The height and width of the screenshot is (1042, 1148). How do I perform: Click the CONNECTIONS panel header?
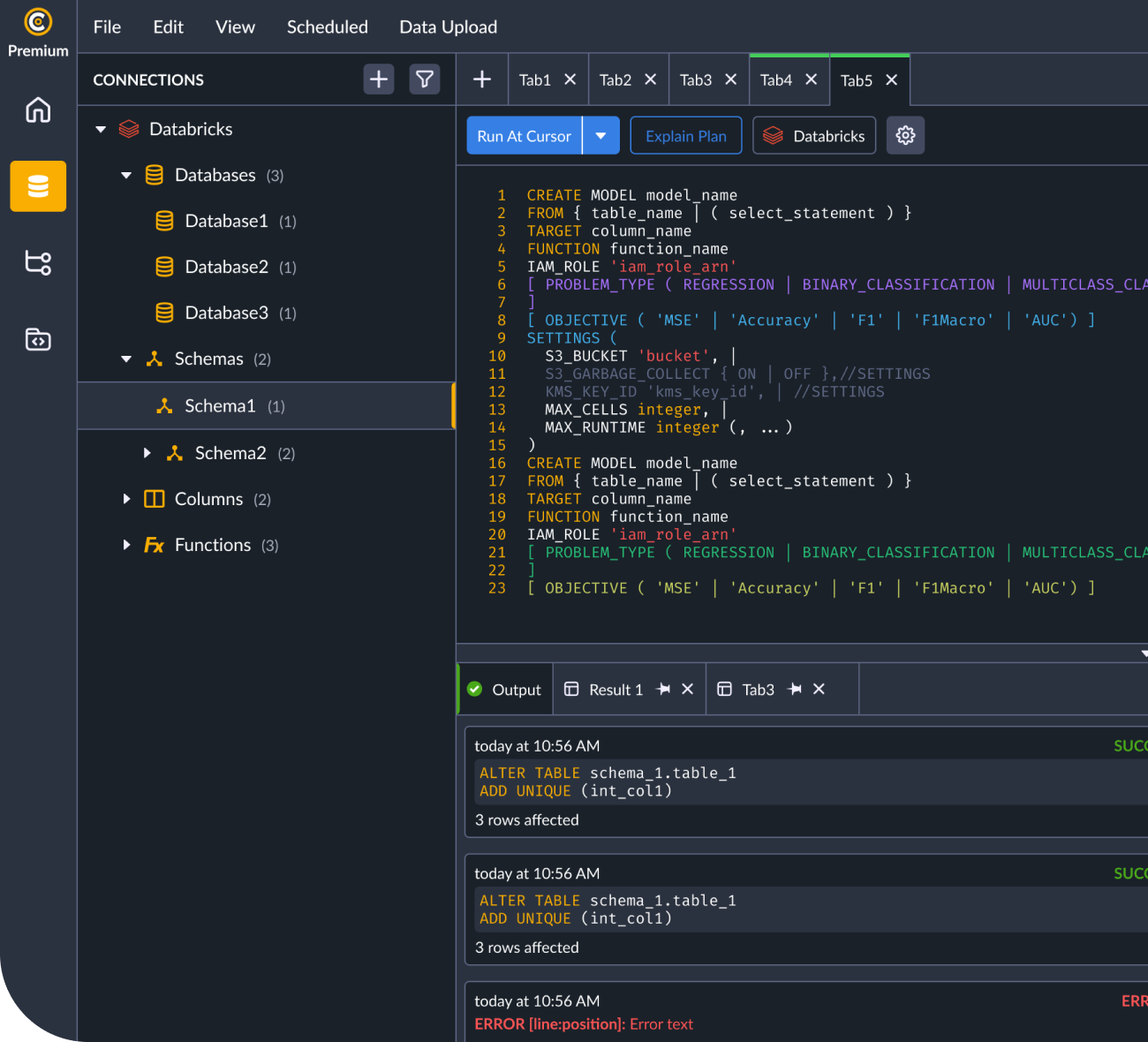(148, 79)
